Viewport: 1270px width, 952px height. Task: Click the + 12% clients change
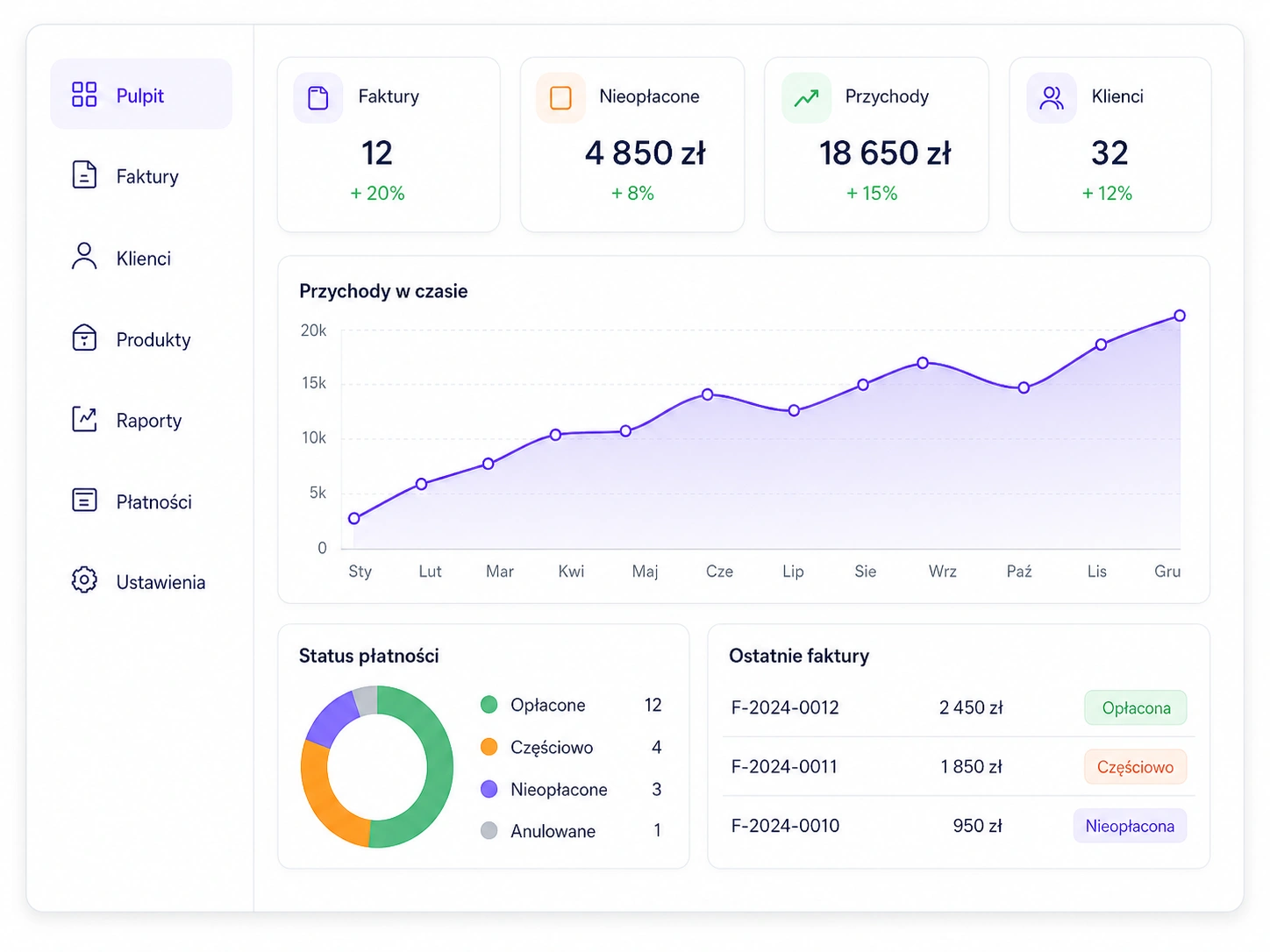point(1107,194)
